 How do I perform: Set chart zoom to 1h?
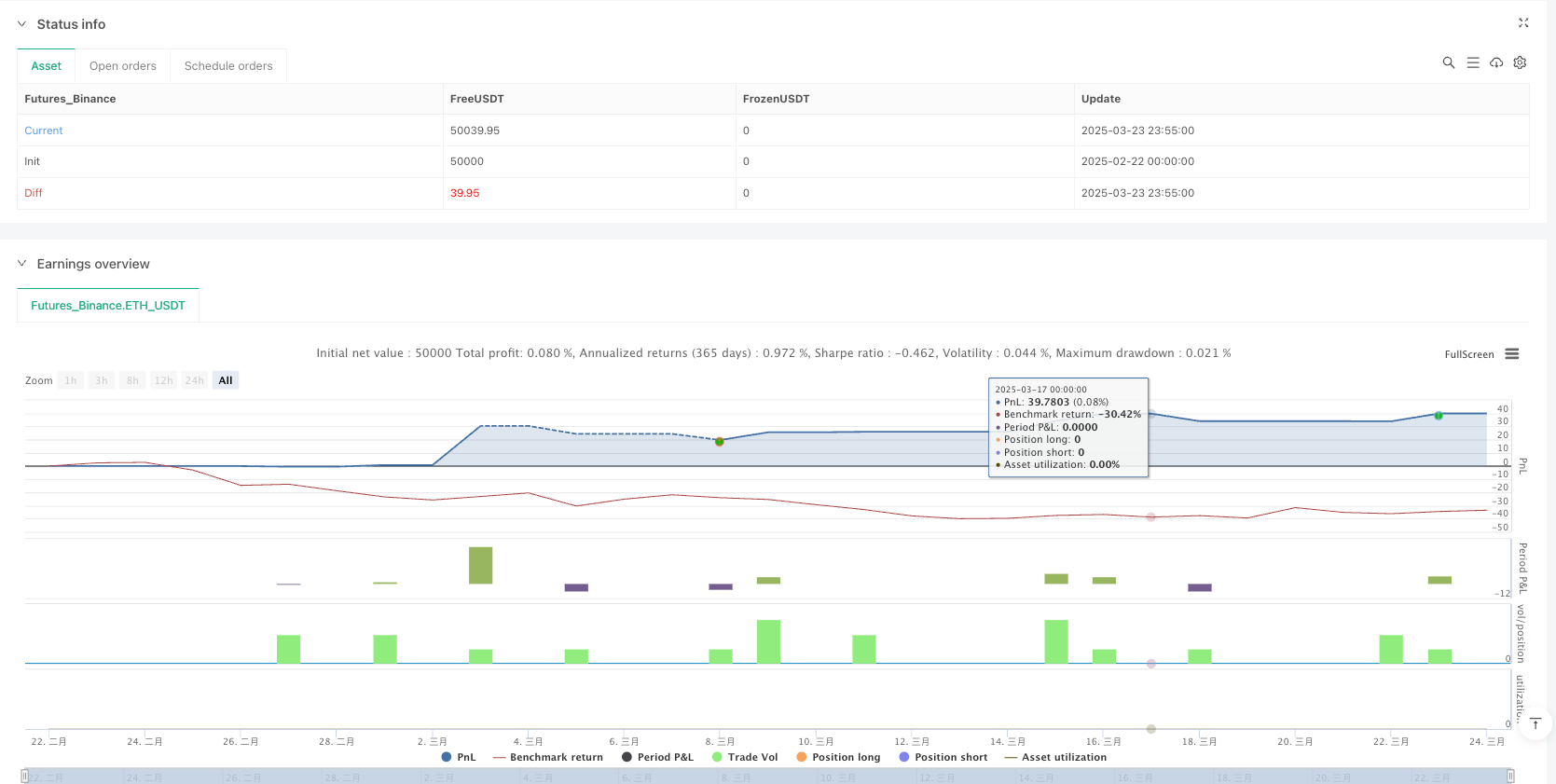71,380
